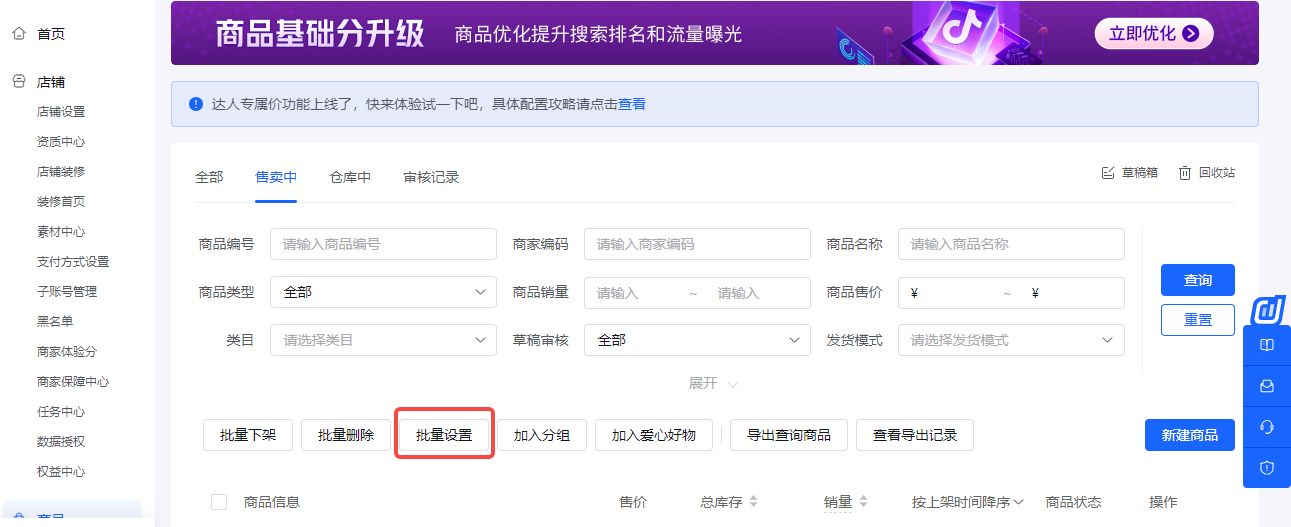Click the 批量设置 button
This screenshot has height=527, width=1291.
444,435
